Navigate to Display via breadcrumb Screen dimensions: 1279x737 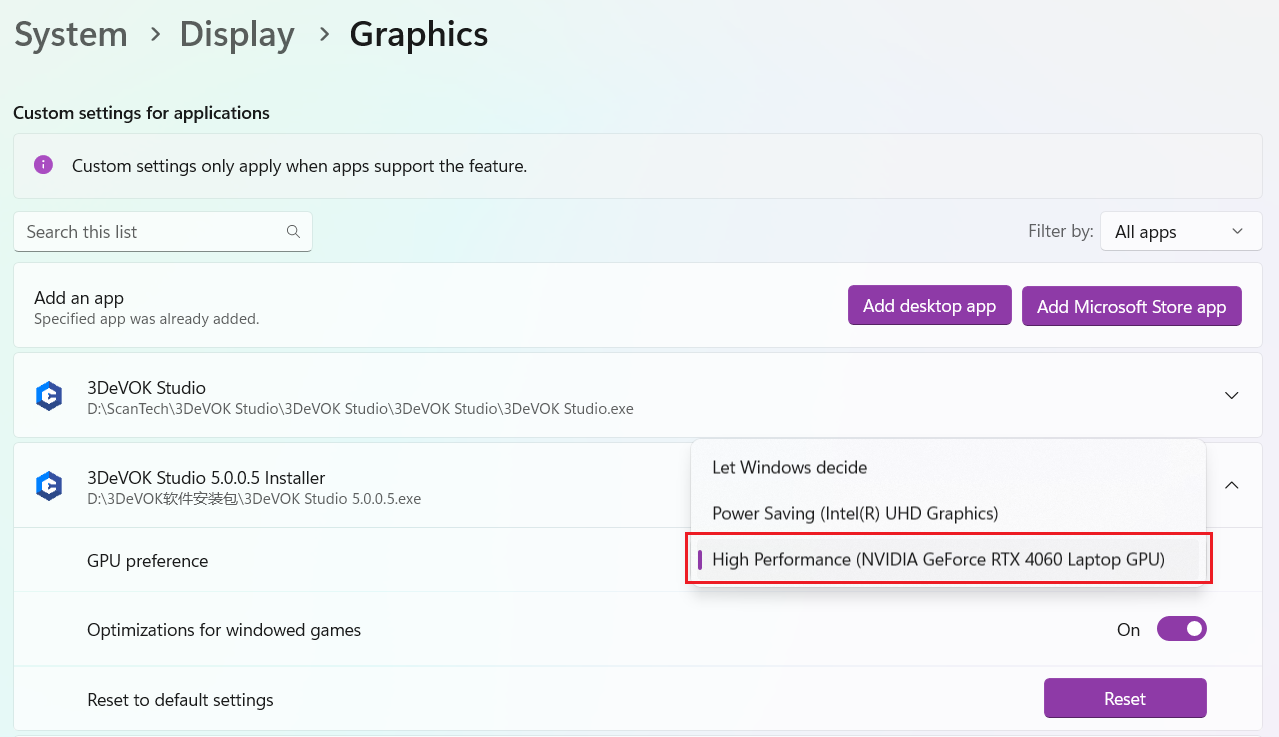(237, 34)
